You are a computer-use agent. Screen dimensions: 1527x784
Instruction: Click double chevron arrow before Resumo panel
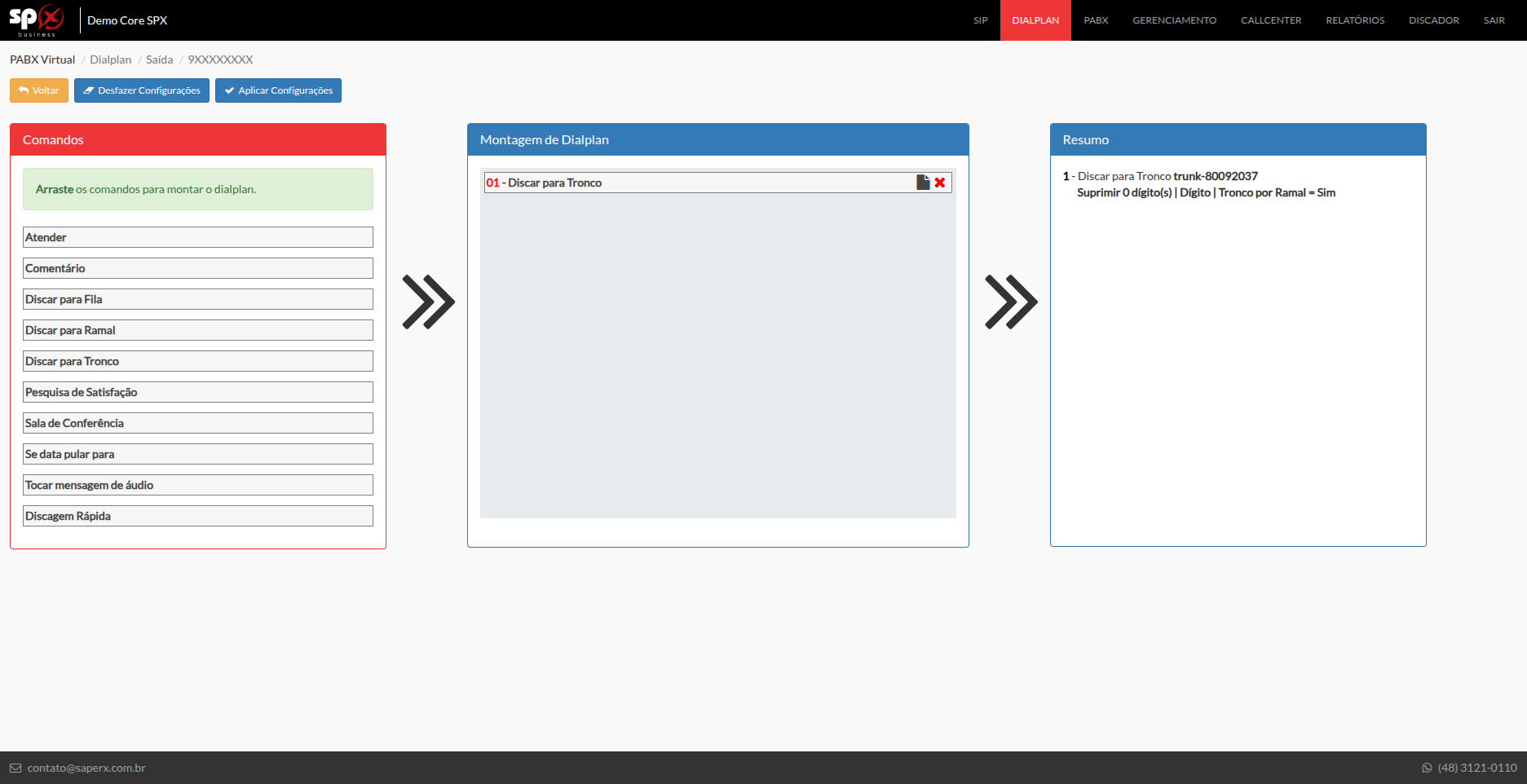[x=1011, y=302]
